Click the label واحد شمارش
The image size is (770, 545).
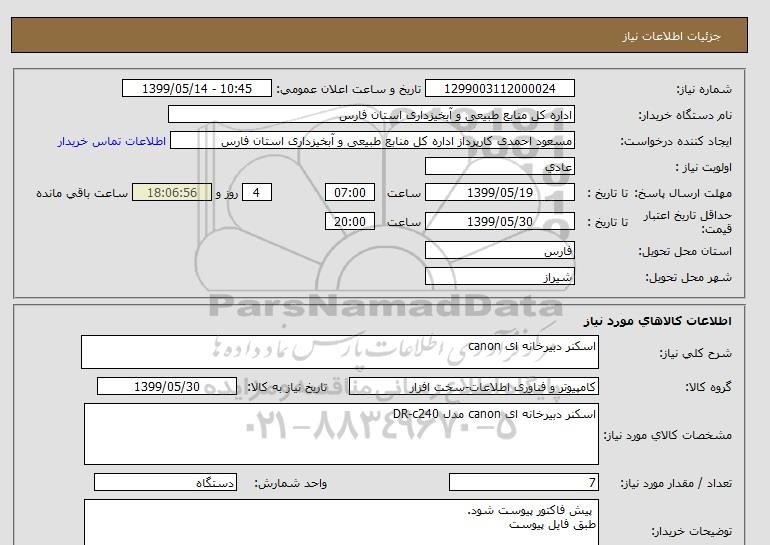(x=290, y=484)
